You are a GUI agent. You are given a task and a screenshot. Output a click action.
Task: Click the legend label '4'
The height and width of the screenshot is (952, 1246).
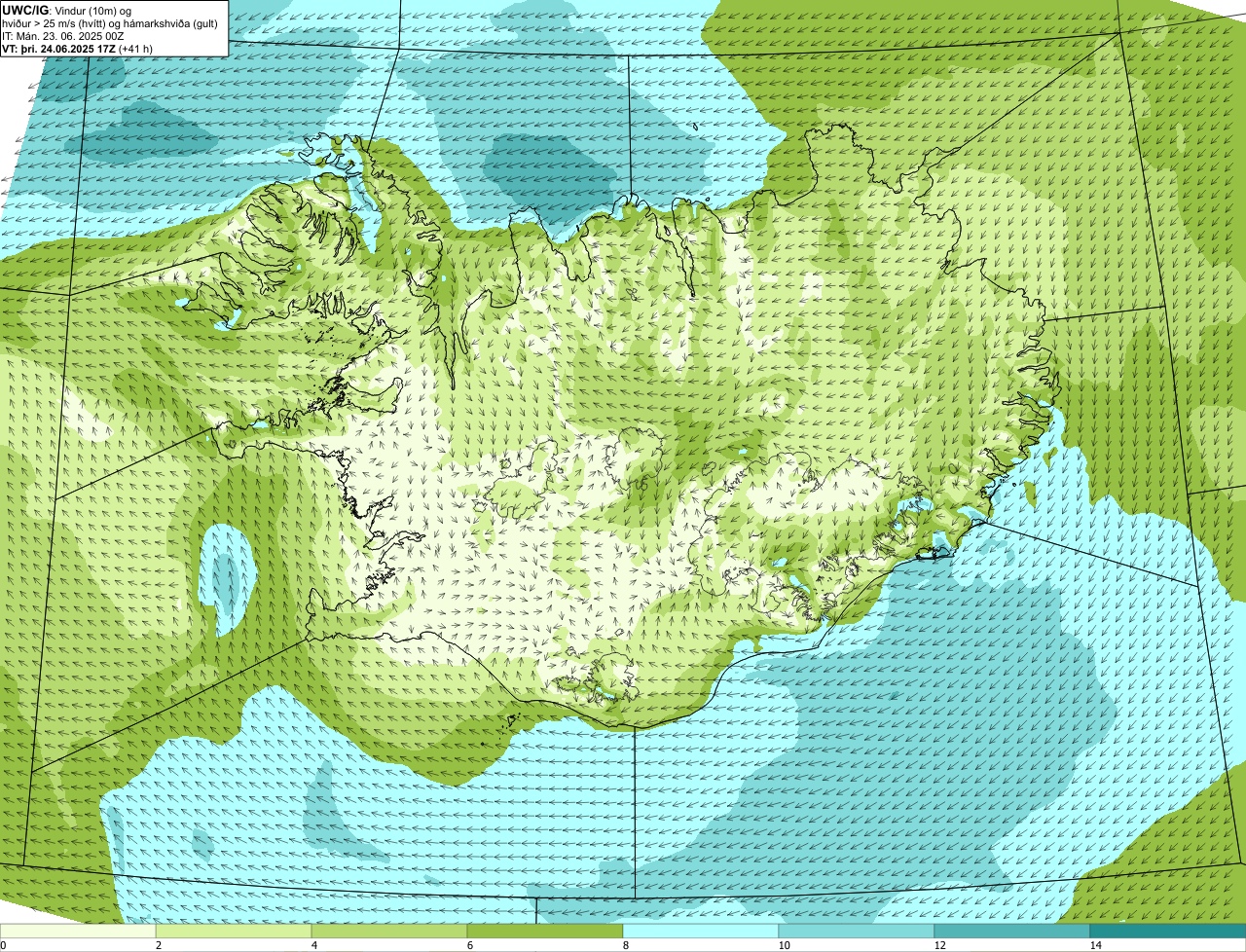tap(313, 945)
